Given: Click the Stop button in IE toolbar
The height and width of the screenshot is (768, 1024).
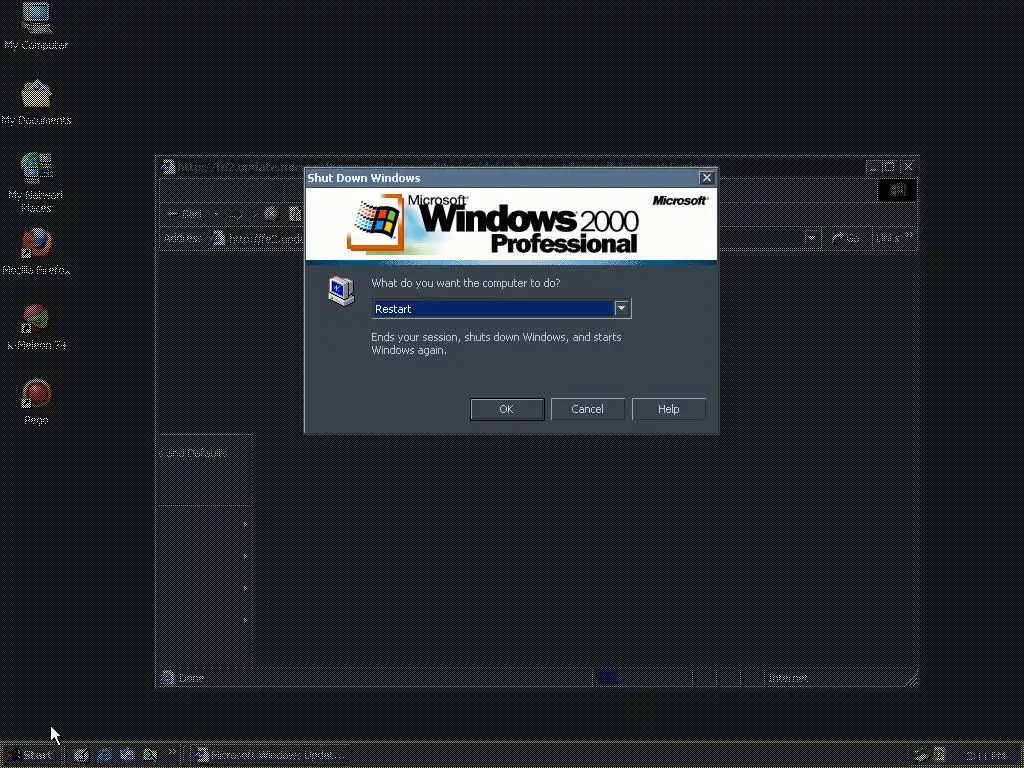Looking at the screenshot, I should pyautogui.click(x=271, y=214).
